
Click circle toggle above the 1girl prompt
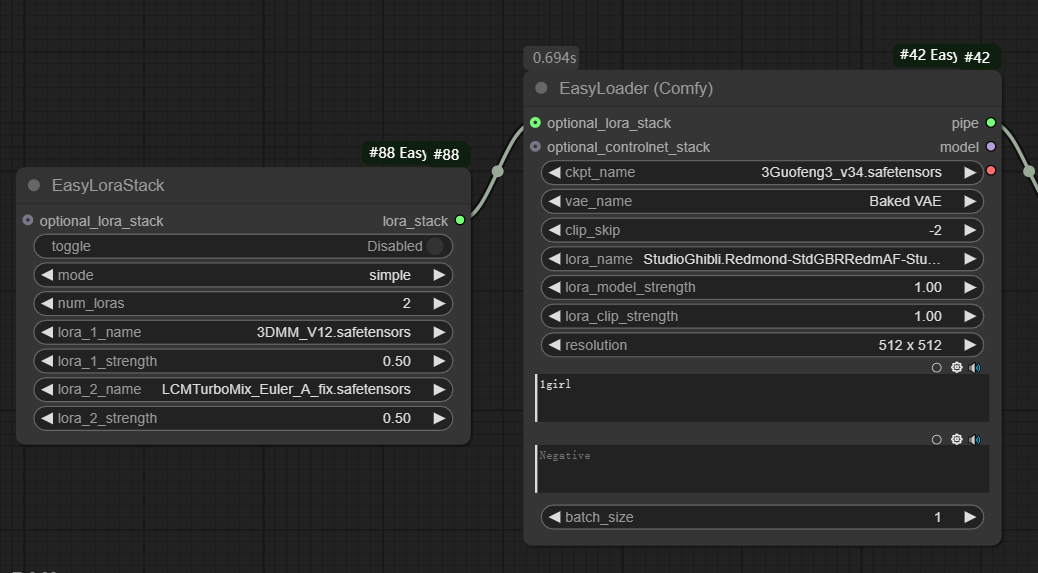pyautogui.click(x=937, y=367)
